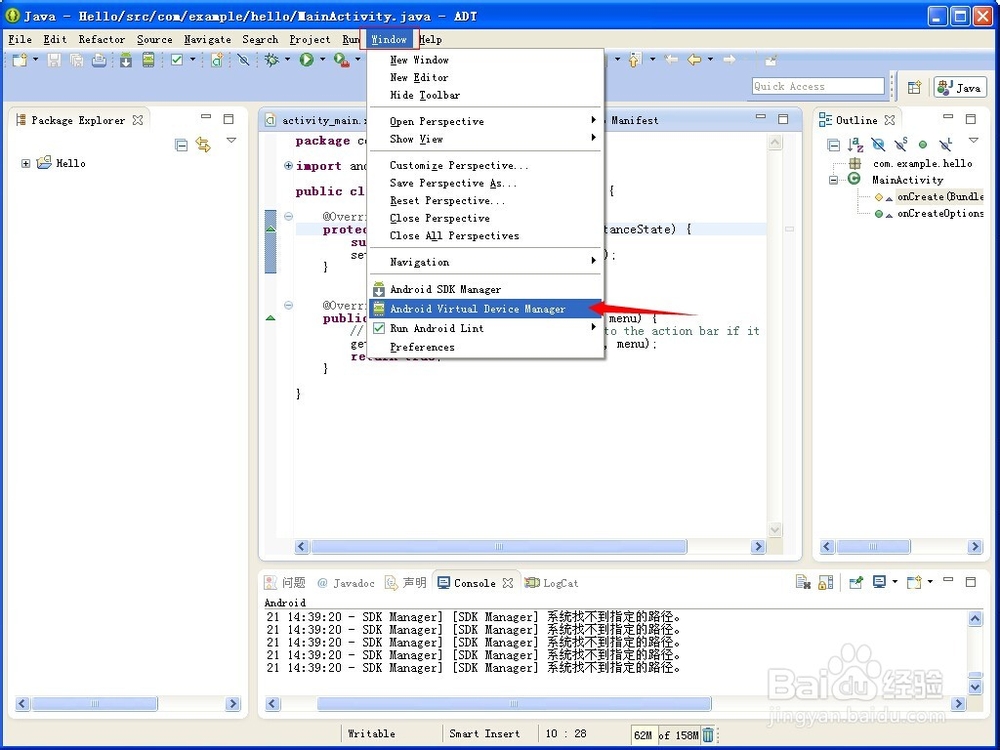
Task: Click Collapse All in Package Explorer
Action: pos(181,145)
